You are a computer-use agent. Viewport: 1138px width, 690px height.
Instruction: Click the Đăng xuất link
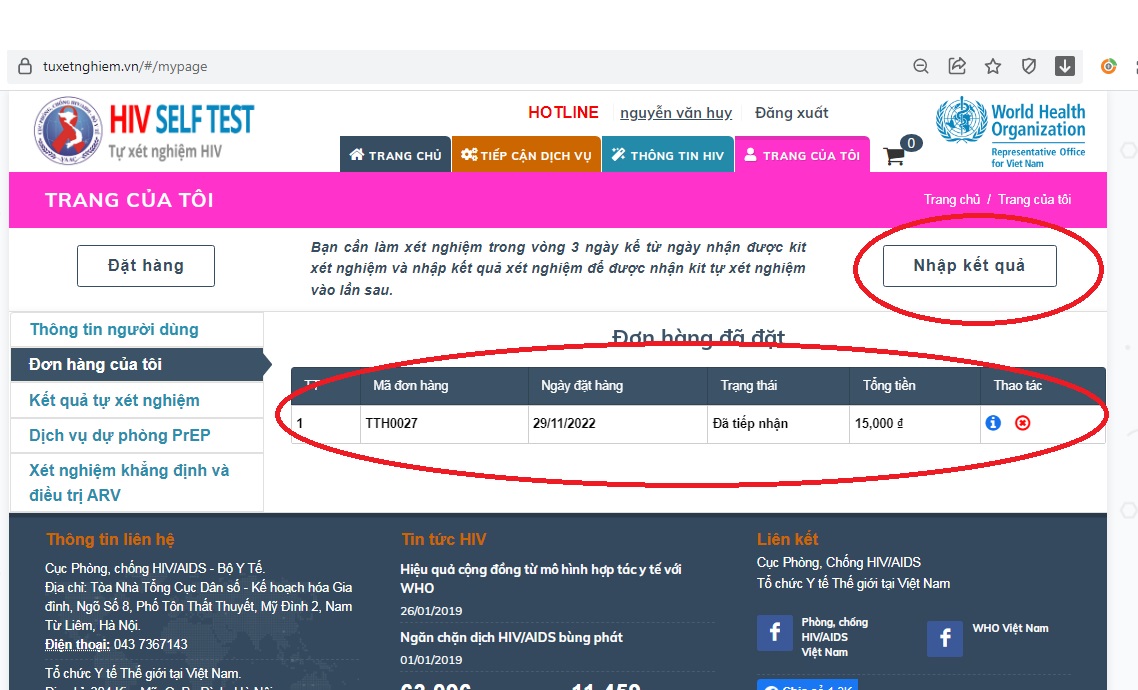point(791,113)
